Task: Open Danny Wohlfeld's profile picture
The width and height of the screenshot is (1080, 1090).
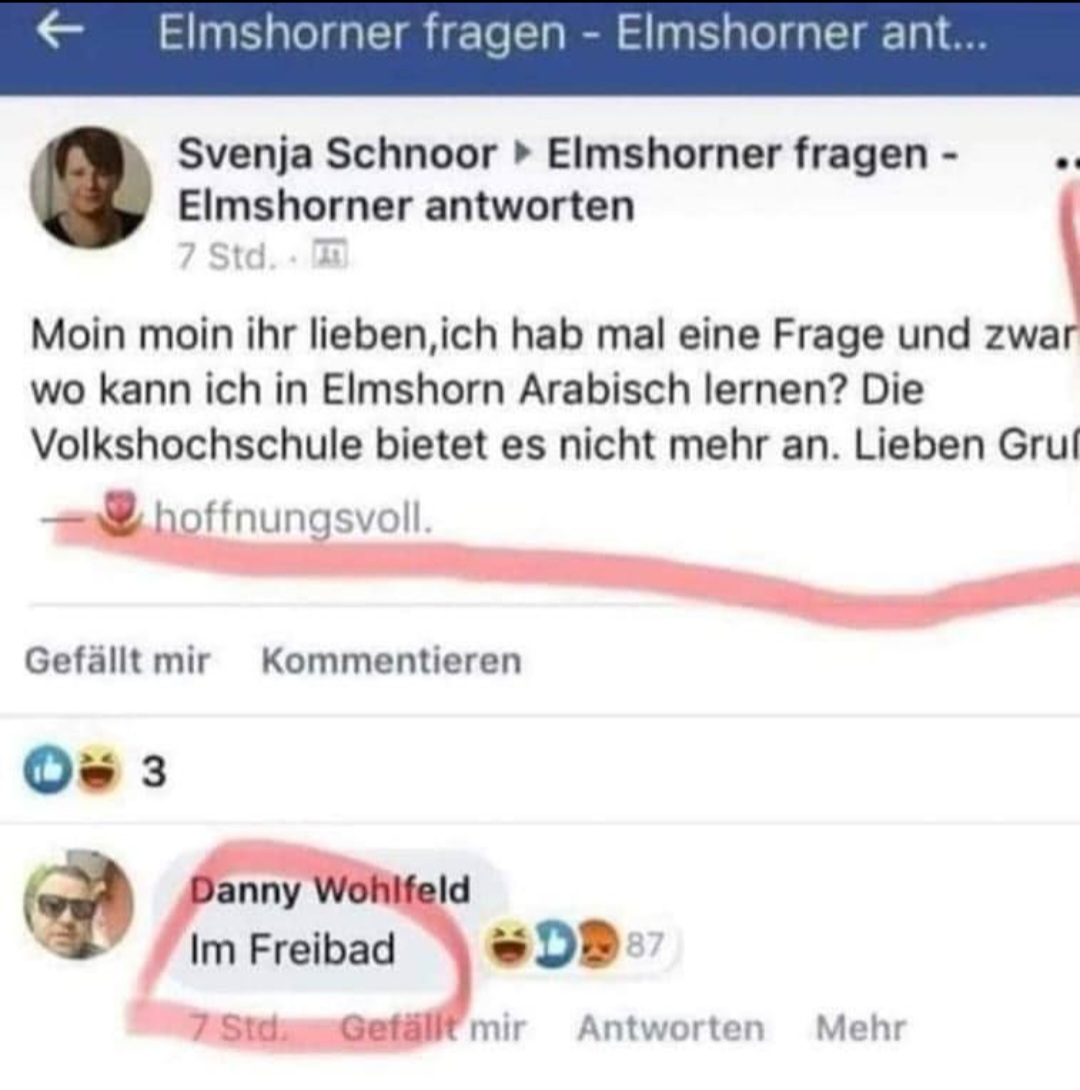Action: point(78,904)
